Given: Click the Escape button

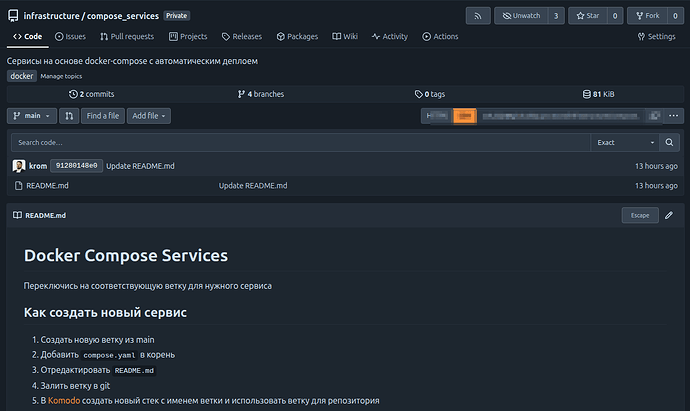Looking at the screenshot, I should point(640,215).
